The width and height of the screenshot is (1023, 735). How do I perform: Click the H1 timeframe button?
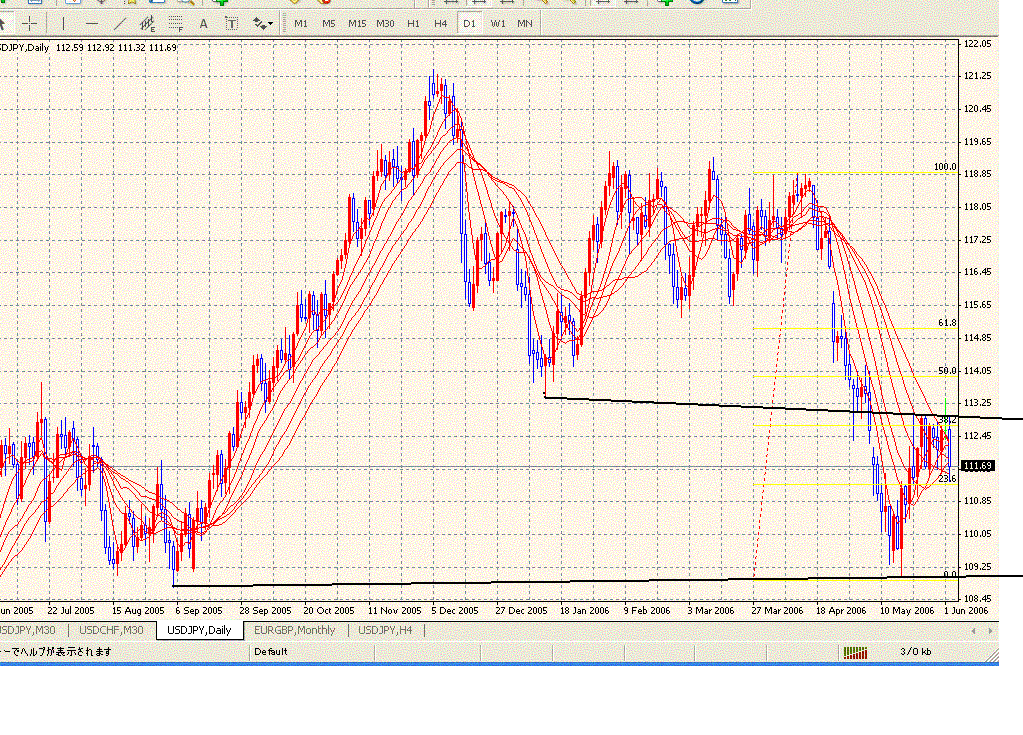(x=413, y=23)
